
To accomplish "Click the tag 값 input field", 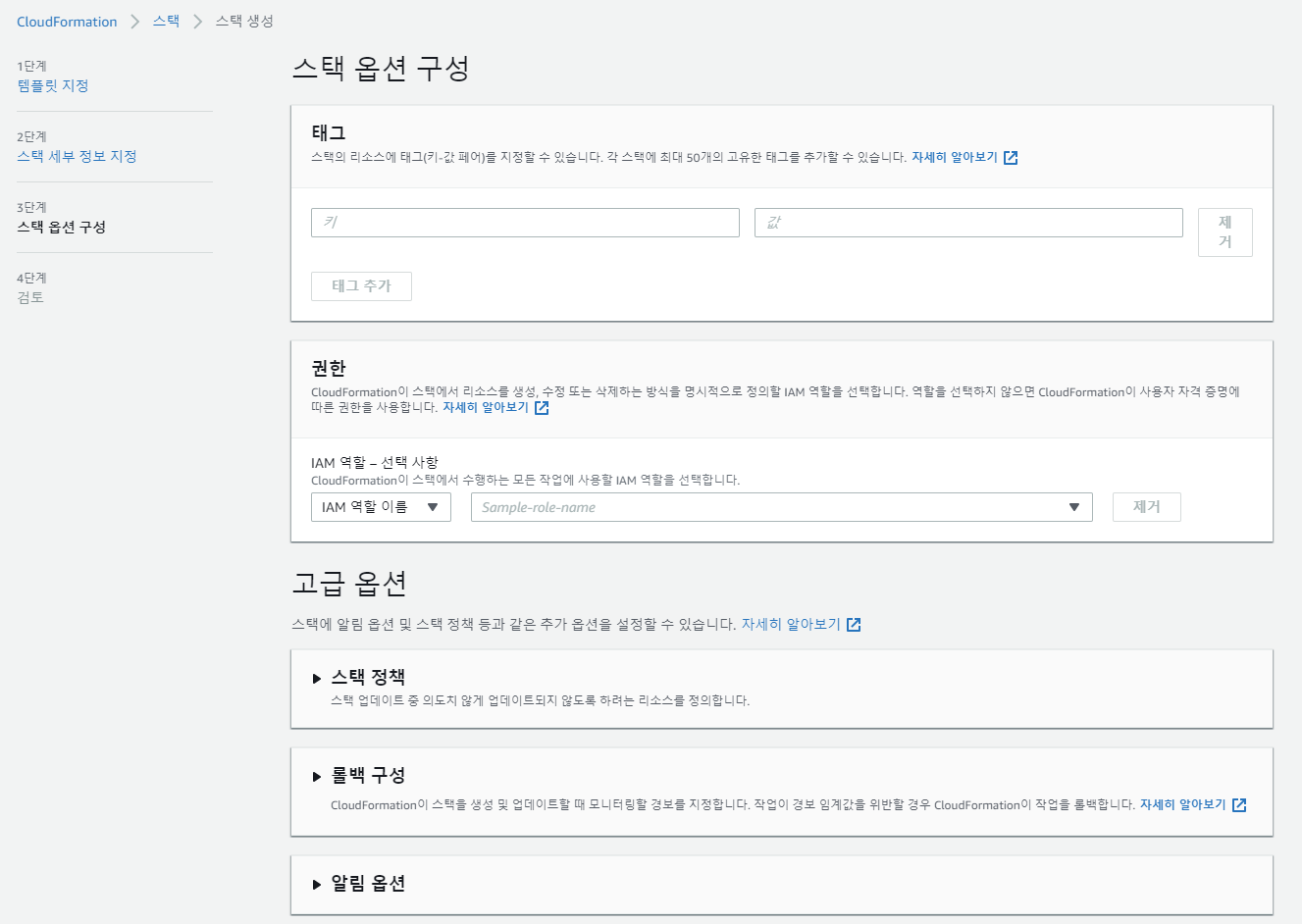I will 968,223.
